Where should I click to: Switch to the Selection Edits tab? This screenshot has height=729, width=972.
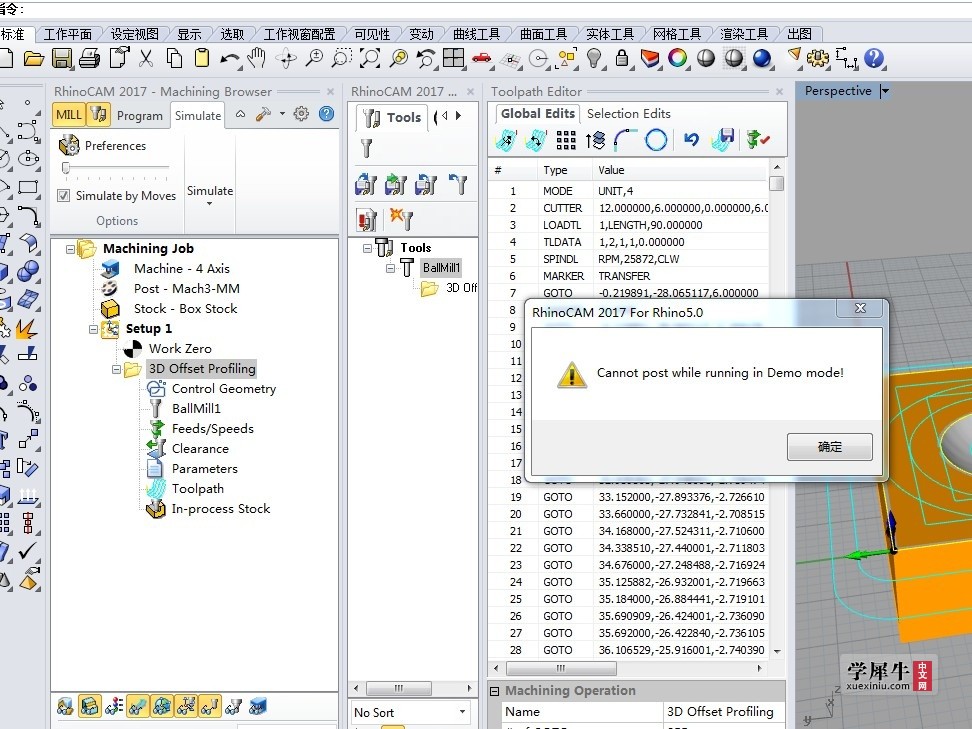(x=629, y=113)
